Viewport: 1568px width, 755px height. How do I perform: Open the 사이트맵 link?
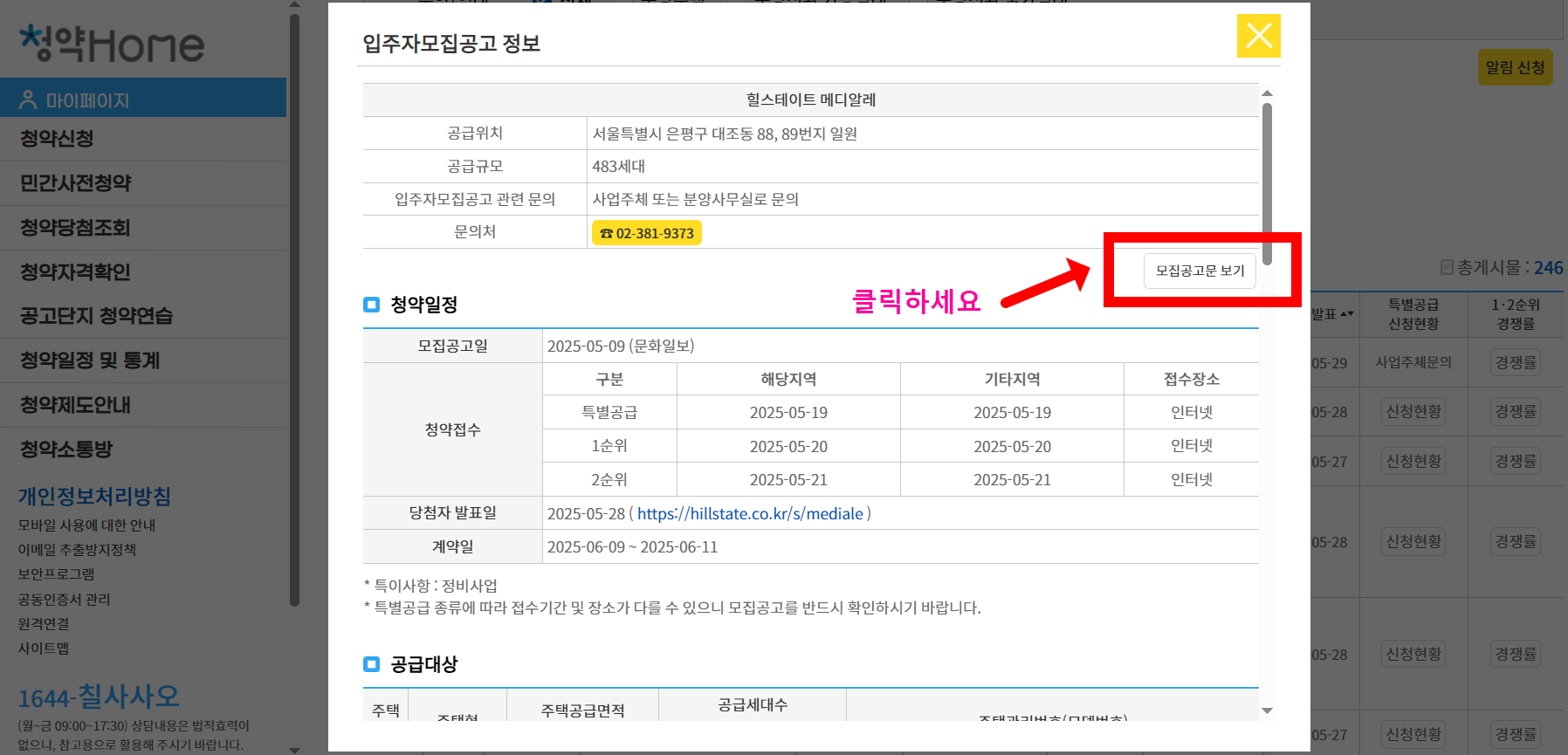[44, 648]
